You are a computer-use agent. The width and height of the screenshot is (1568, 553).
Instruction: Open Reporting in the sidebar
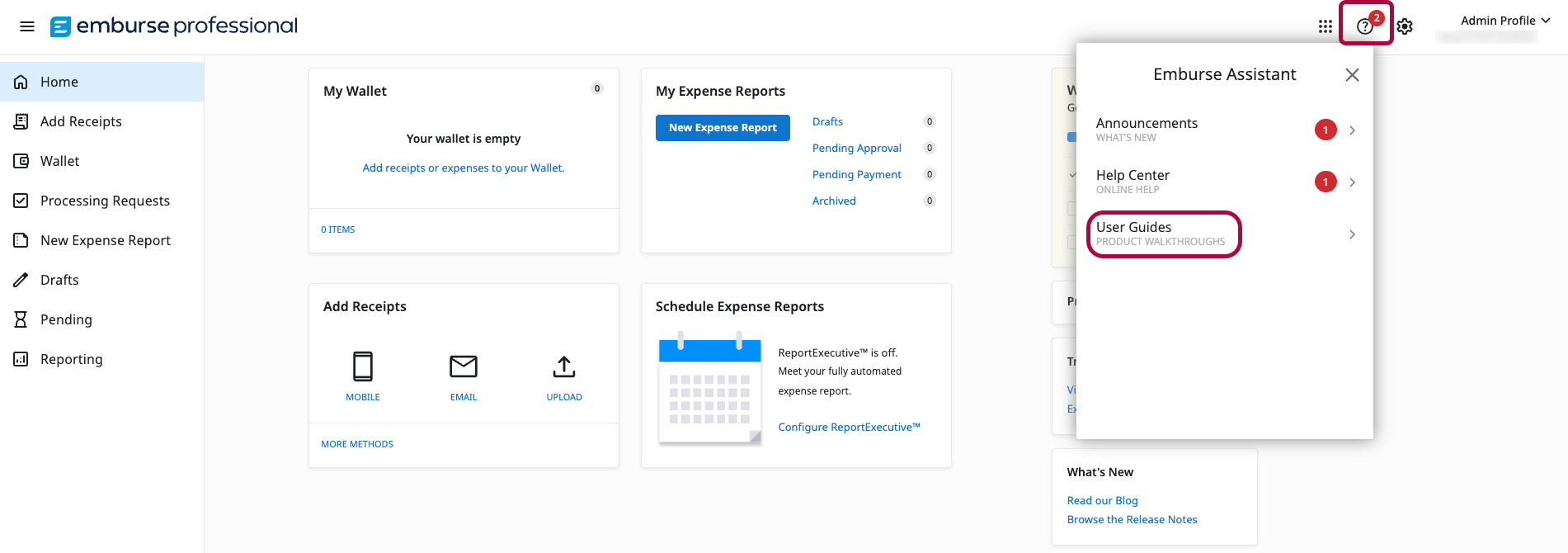(102, 359)
